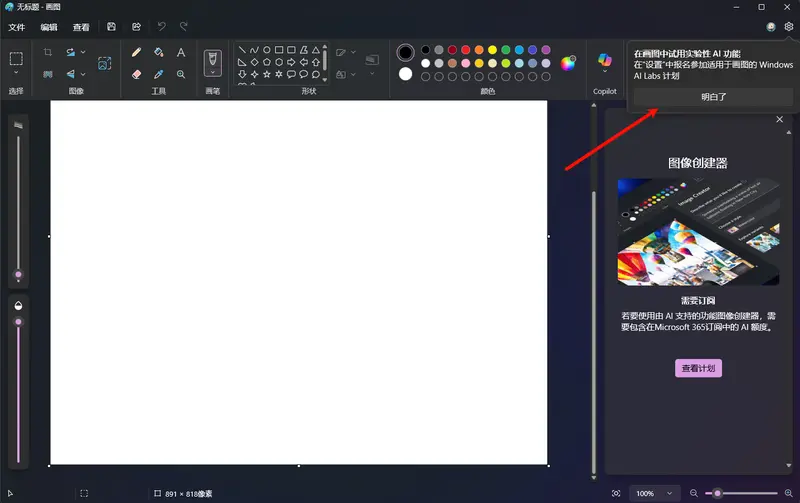Pick the diamond shape
Screen dimensions: 800x503
pyautogui.click(x=255, y=62)
